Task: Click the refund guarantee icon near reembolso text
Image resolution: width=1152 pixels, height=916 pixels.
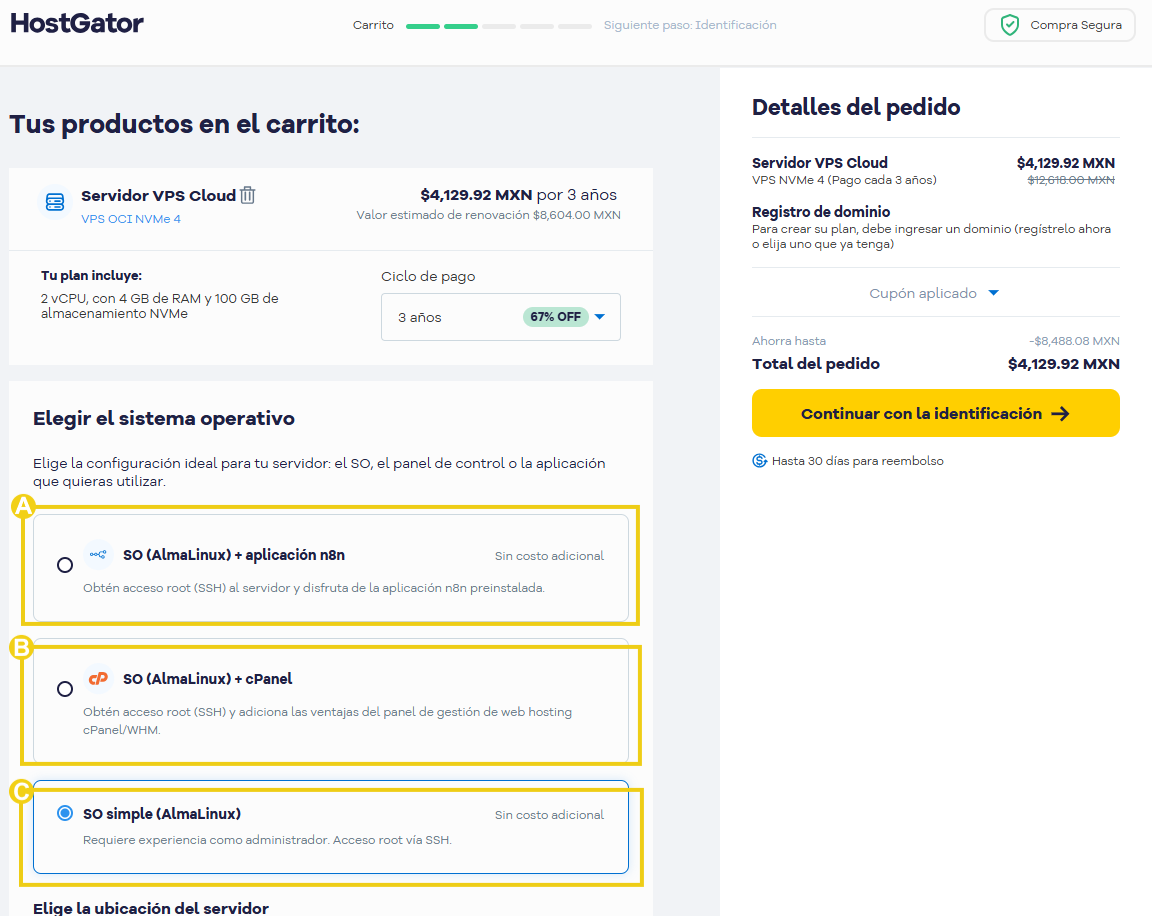Action: (760, 461)
